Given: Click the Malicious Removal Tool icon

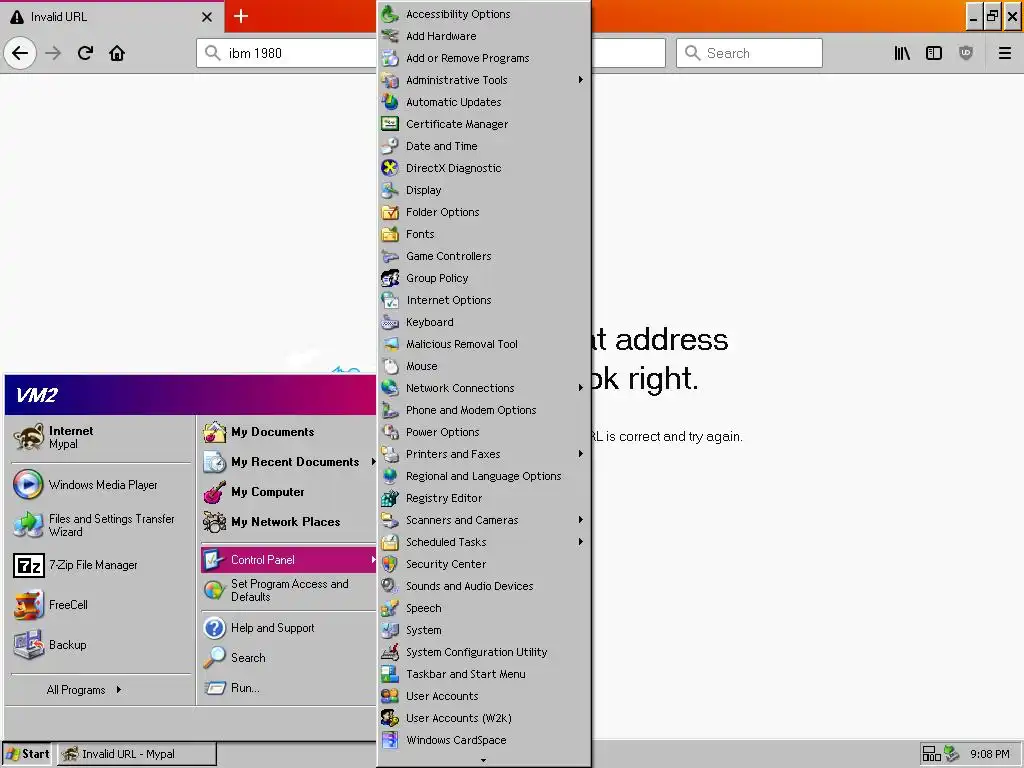Looking at the screenshot, I should pos(390,344).
